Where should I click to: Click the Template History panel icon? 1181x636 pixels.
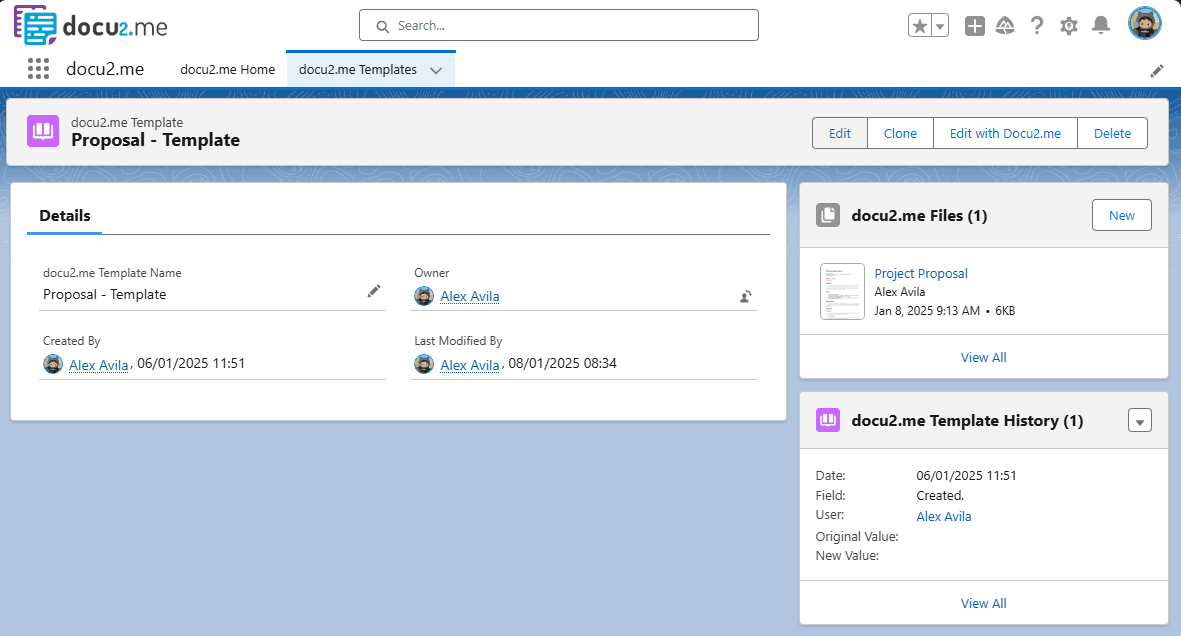(x=828, y=420)
